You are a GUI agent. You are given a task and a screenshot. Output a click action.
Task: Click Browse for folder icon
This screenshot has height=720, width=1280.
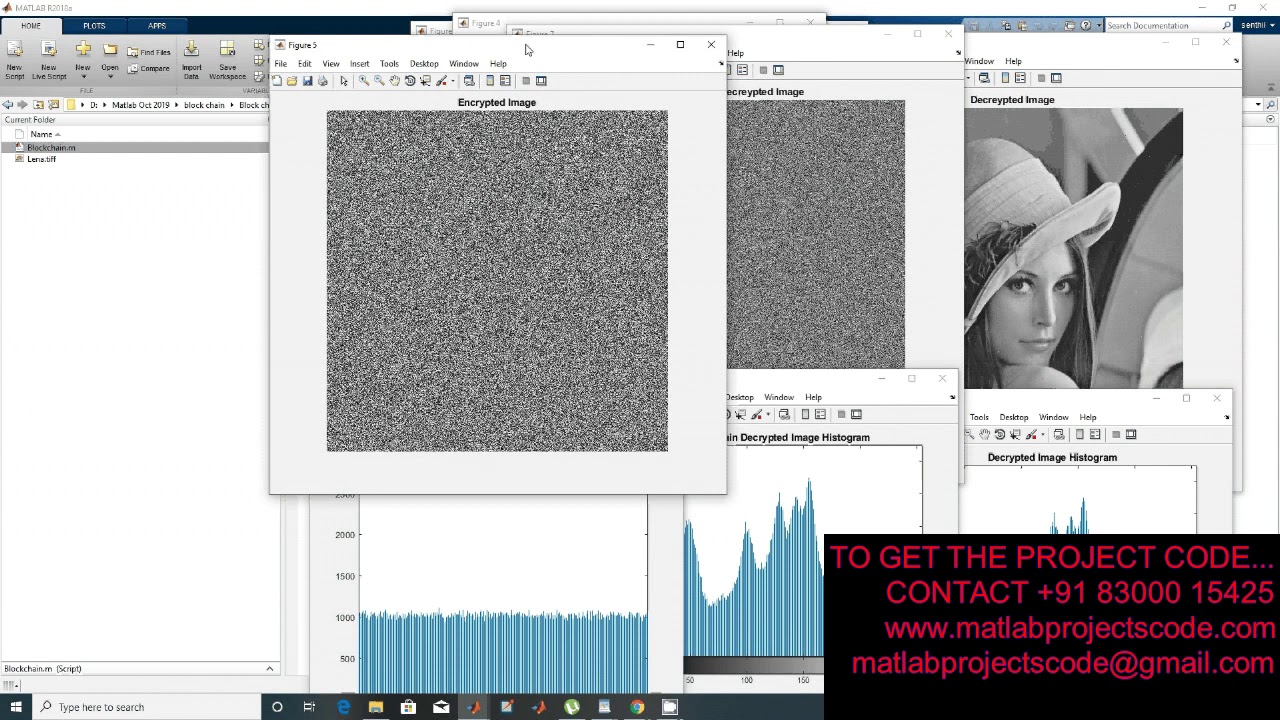52,105
